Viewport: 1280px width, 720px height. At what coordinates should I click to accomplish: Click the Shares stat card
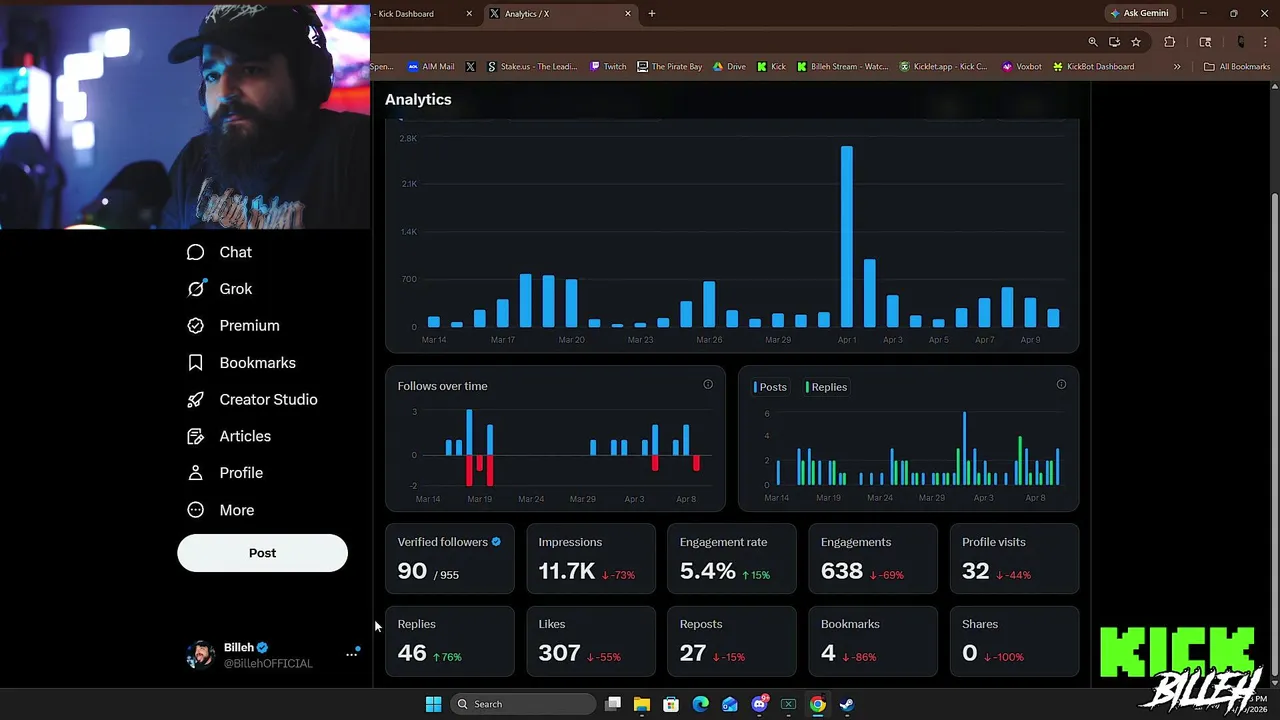(x=1014, y=641)
